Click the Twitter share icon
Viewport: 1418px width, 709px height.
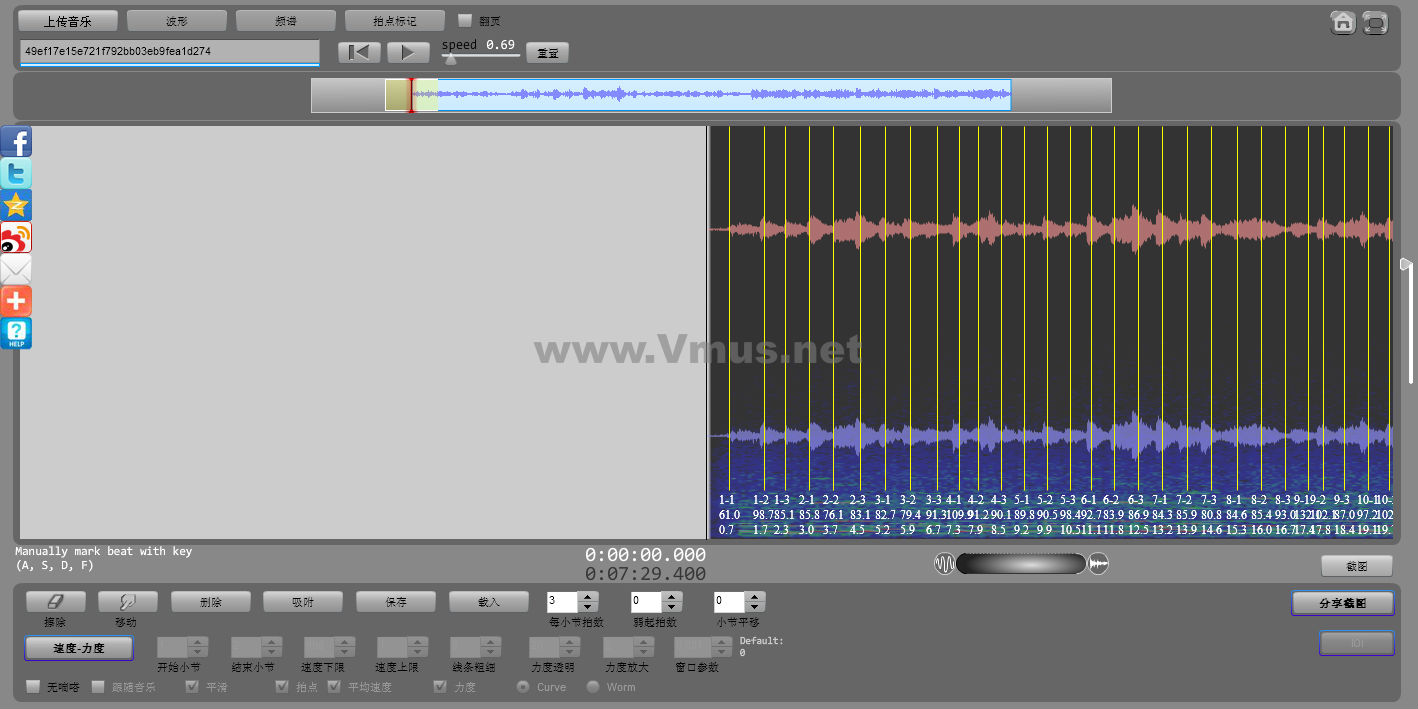16,174
